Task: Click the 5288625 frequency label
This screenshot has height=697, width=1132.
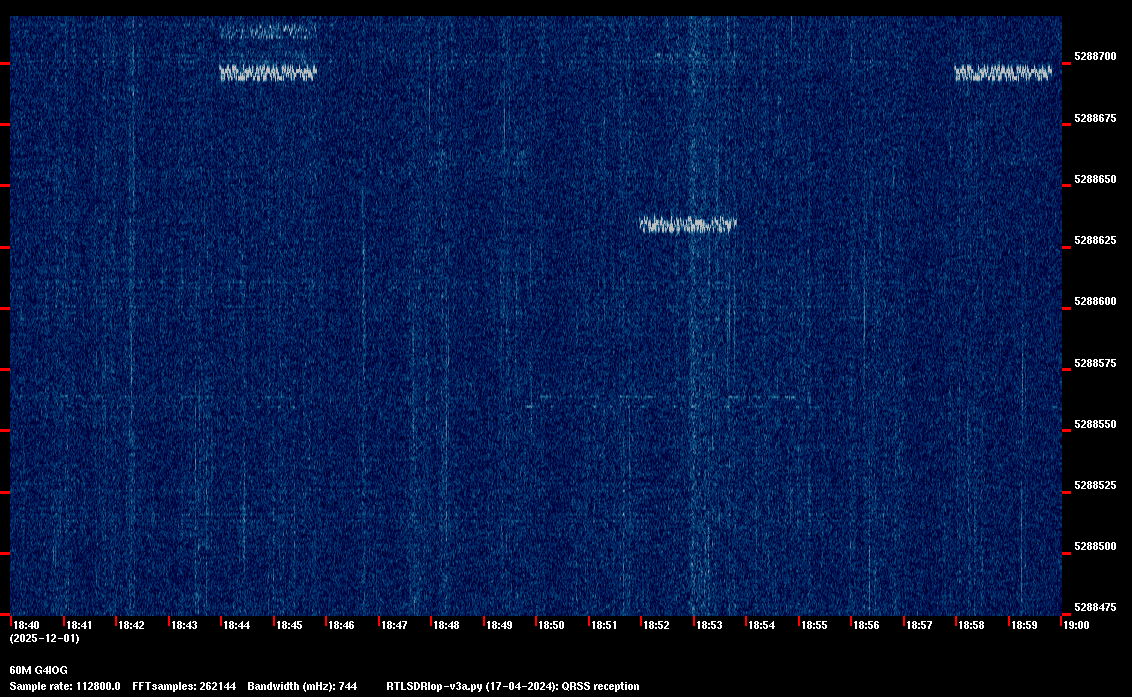Action: point(1095,241)
